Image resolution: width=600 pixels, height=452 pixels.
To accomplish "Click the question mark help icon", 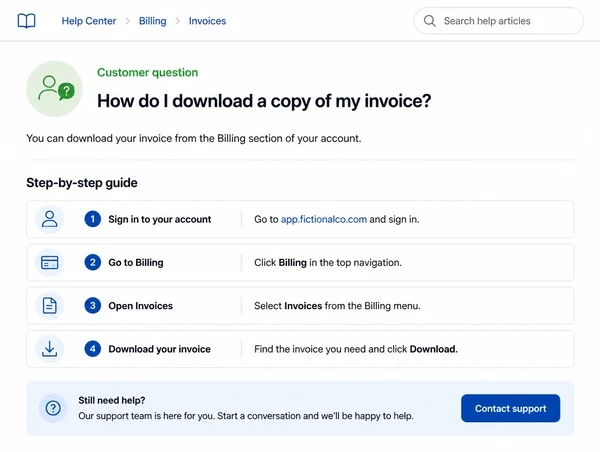I will tap(53, 408).
